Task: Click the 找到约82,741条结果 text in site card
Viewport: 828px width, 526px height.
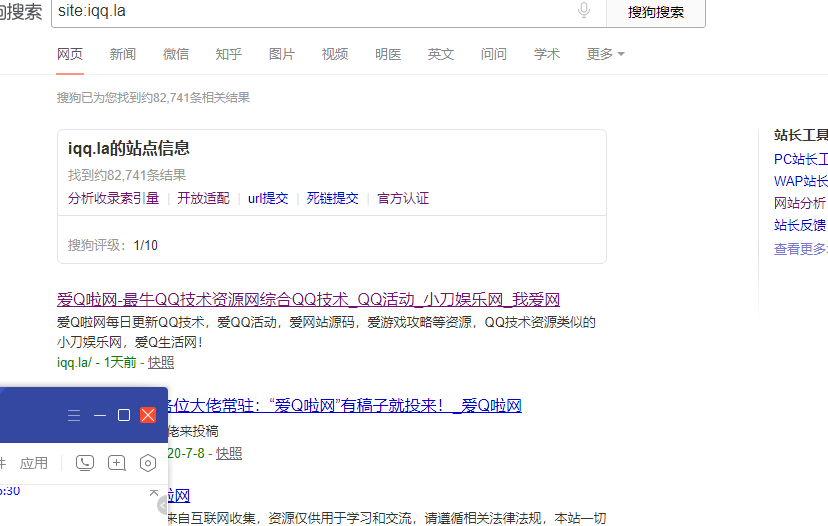Action: pos(127,175)
